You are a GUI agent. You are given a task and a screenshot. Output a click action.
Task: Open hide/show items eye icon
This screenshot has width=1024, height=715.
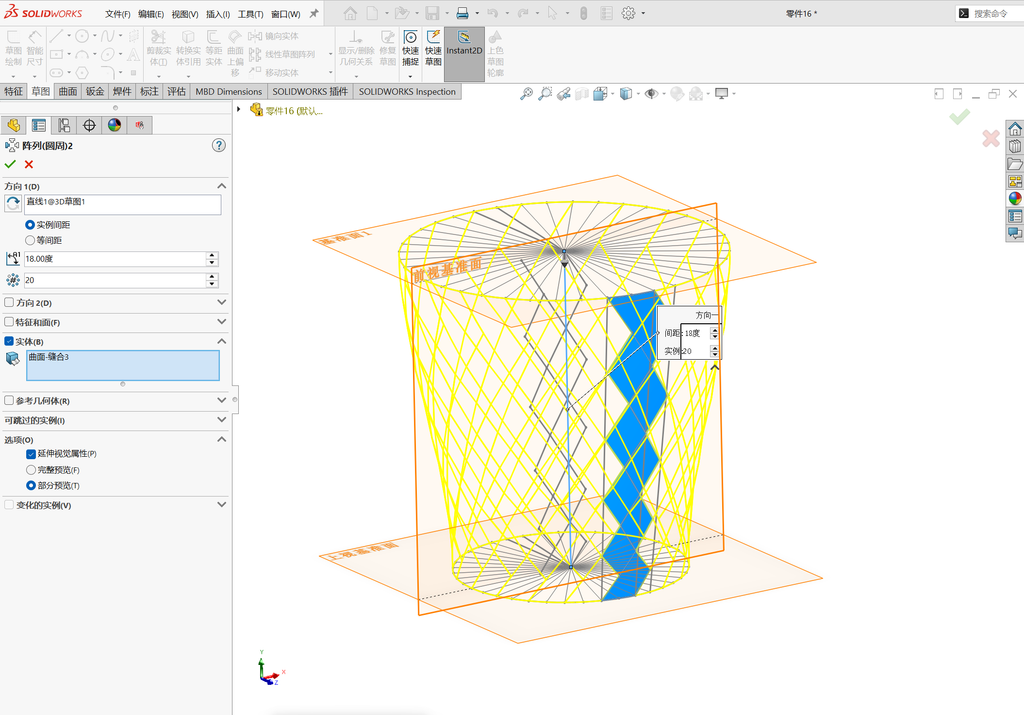tap(650, 94)
